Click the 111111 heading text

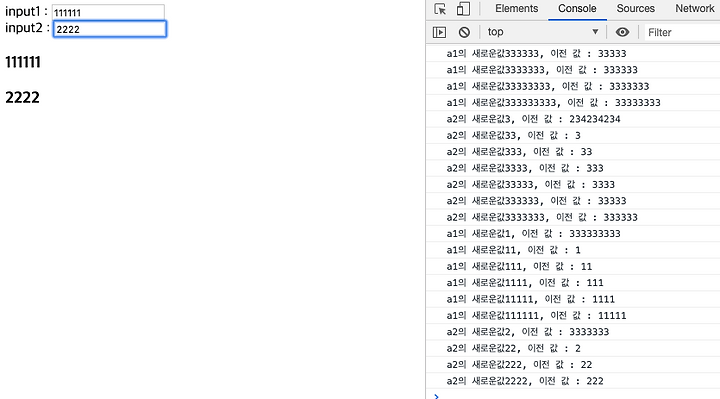click(23, 62)
